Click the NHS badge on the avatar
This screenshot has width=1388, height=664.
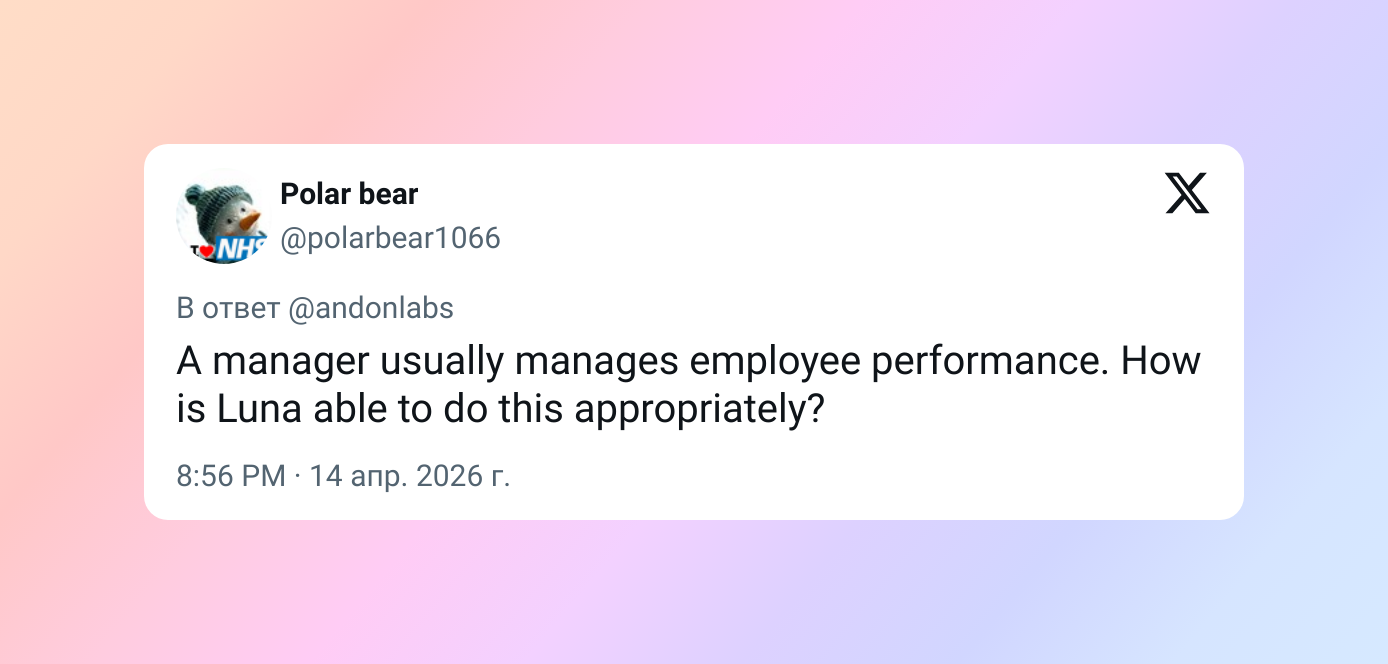(x=239, y=248)
